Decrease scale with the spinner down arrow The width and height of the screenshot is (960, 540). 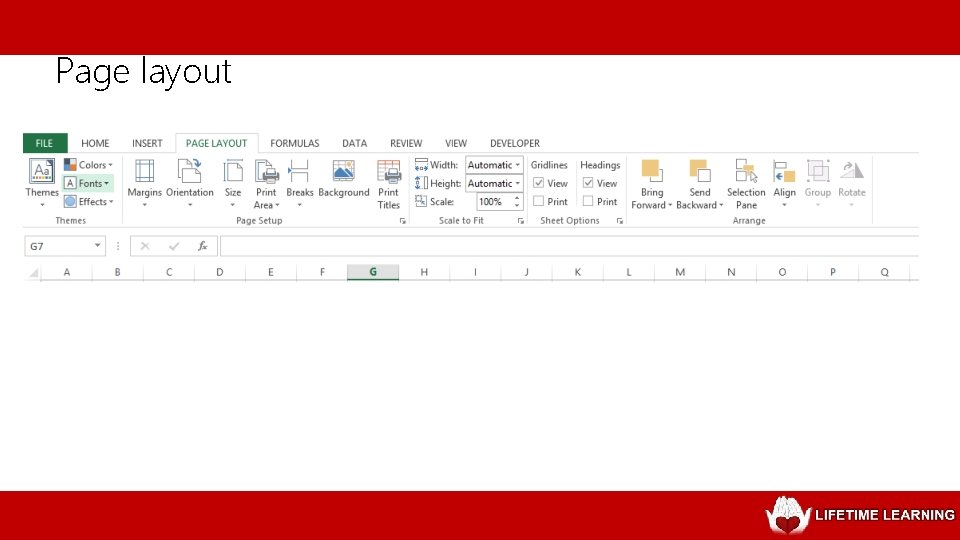coord(517,206)
